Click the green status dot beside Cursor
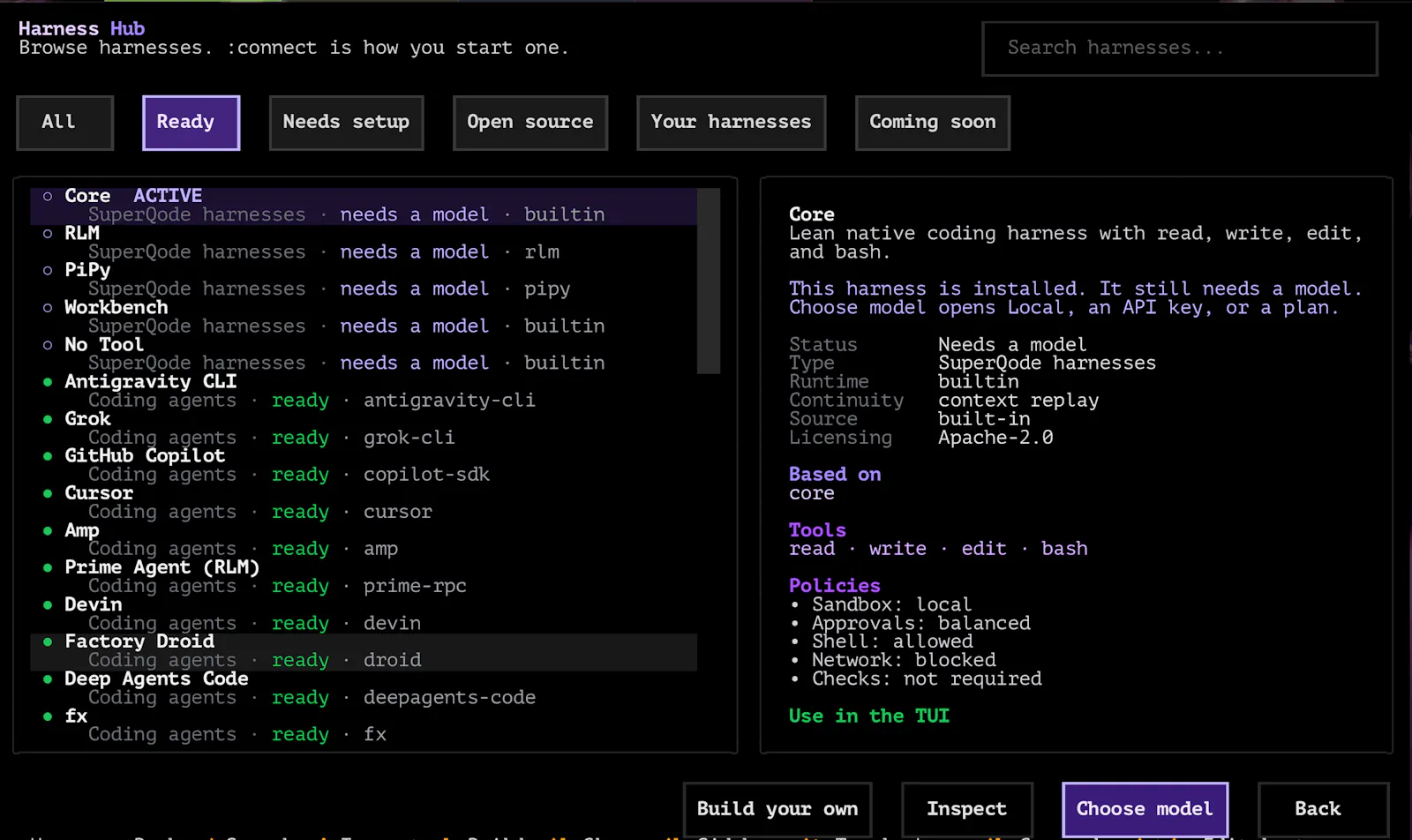The image size is (1412, 840). click(48, 493)
